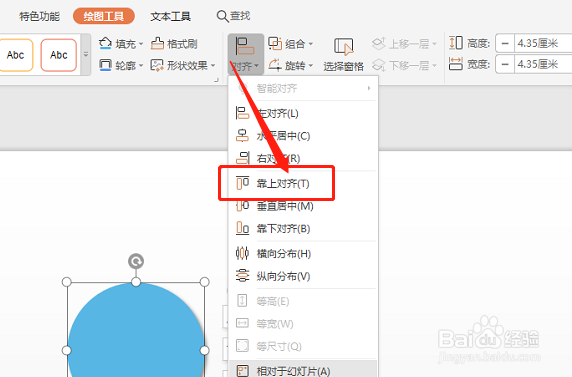Click the 对齐 align button
Viewport: 572px width, 377px height.
pyautogui.click(x=246, y=54)
